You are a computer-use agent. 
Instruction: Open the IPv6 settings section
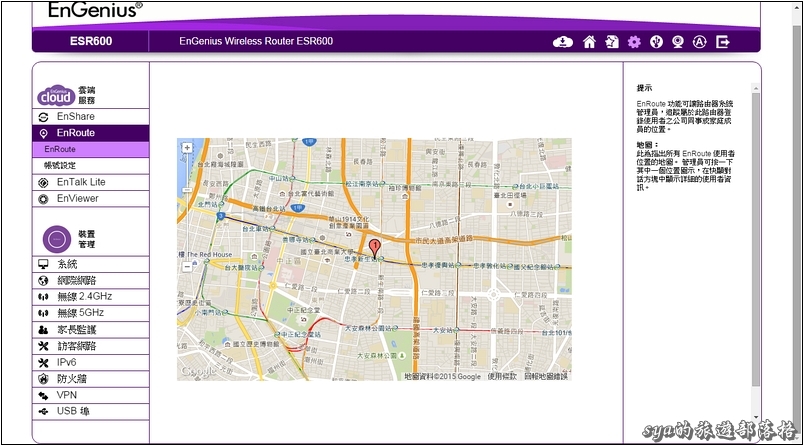click(x=91, y=362)
